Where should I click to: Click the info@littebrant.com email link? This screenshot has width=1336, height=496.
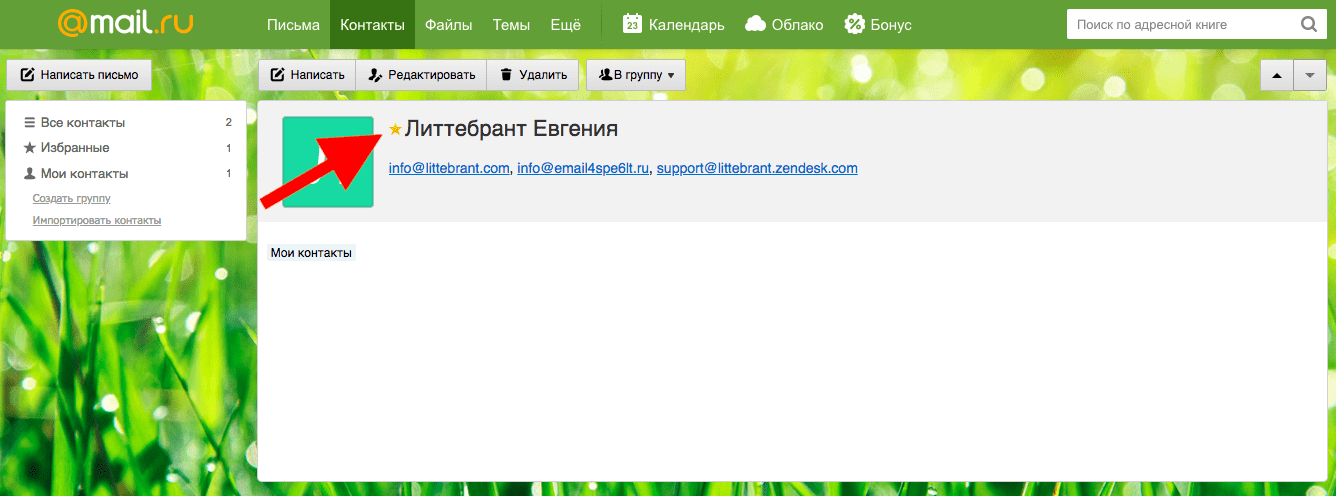[x=449, y=168]
